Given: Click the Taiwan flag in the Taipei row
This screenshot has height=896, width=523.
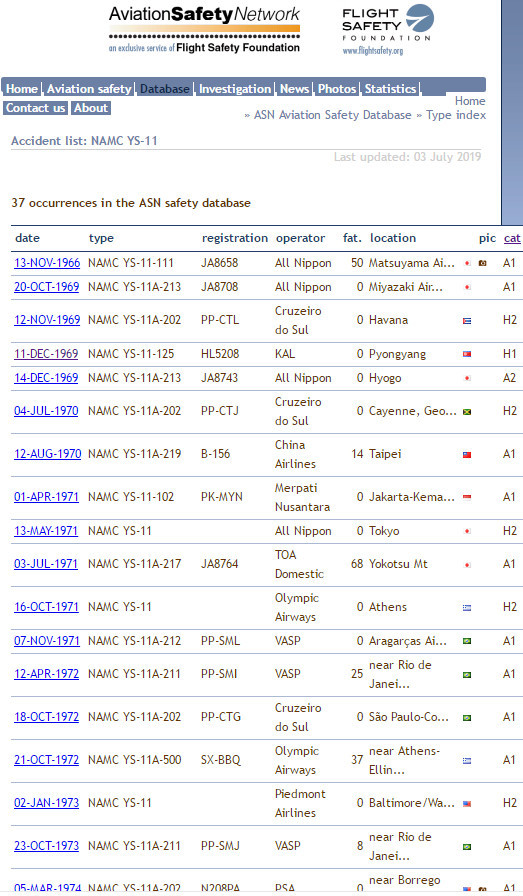Looking at the screenshot, I should (x=467, y=454).
